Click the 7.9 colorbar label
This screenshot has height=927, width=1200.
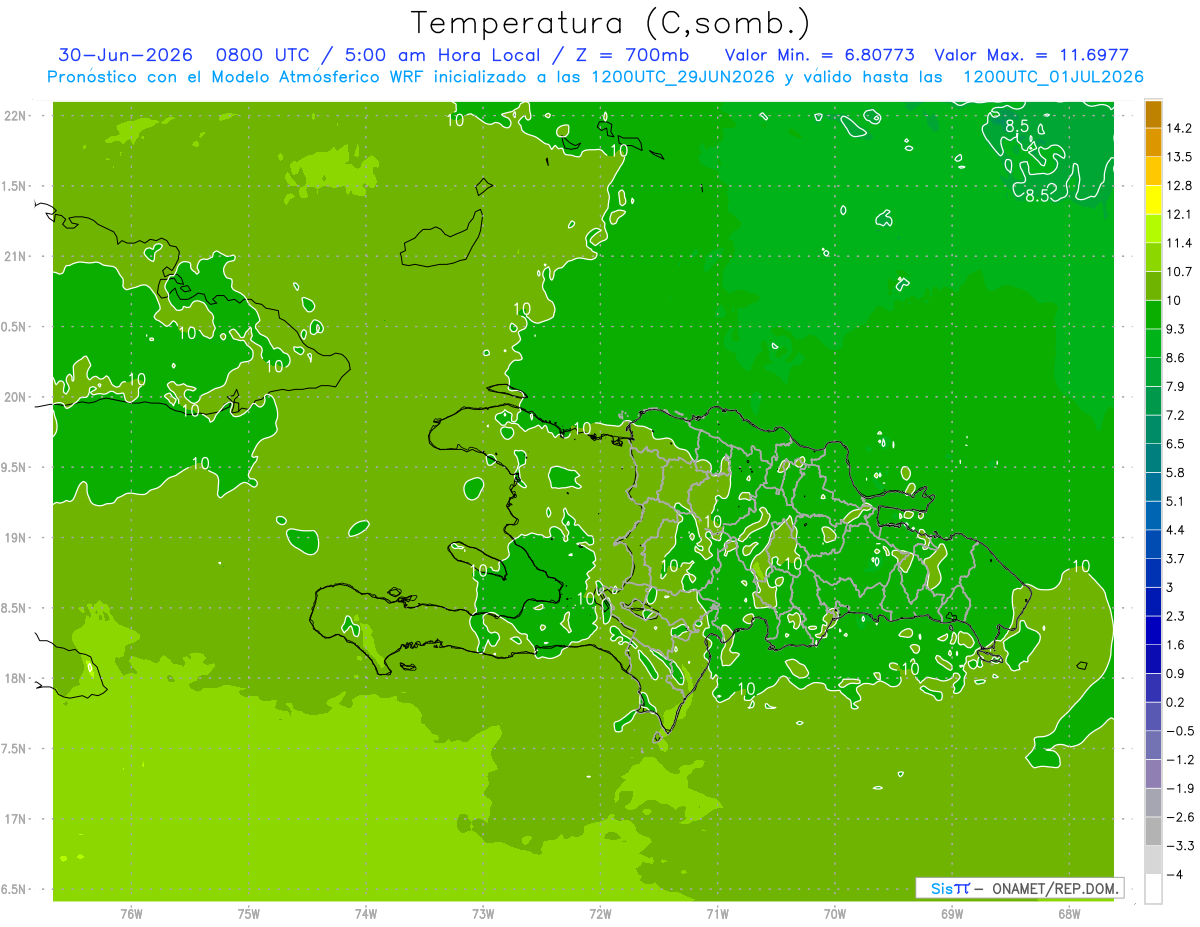tap(1176, 386)
